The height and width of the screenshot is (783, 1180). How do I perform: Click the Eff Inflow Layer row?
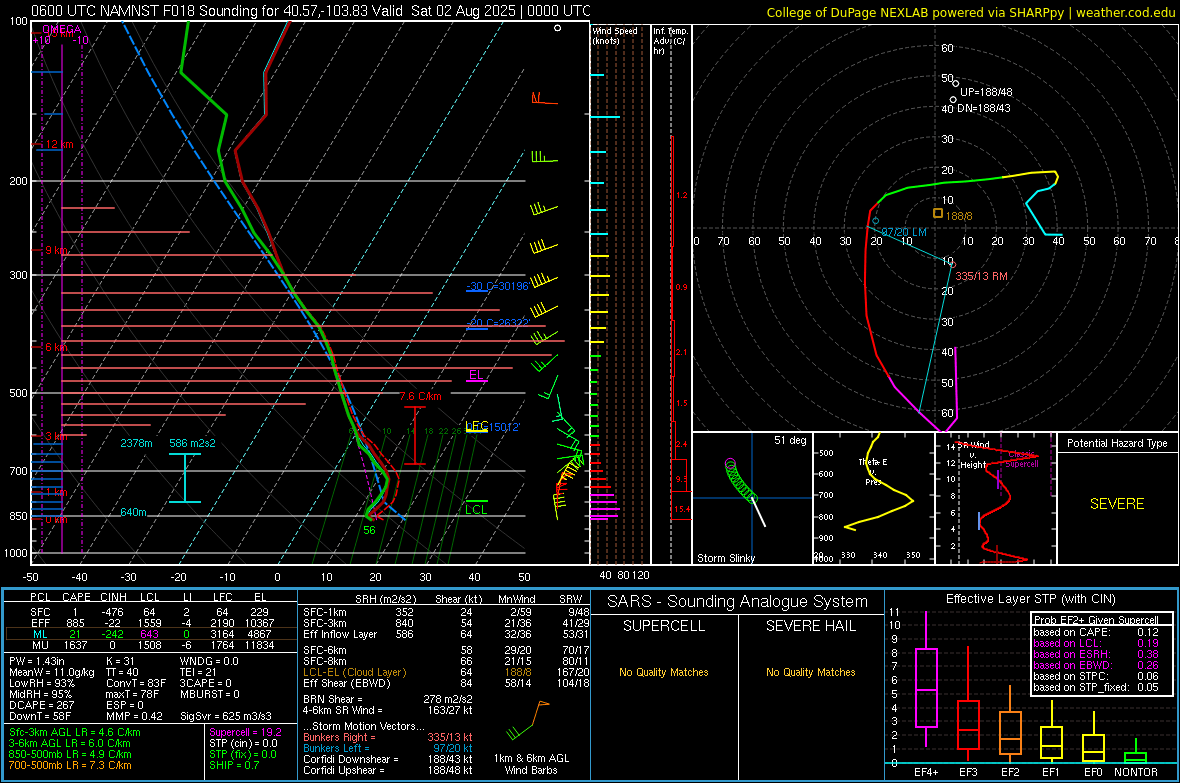point(446,635)
